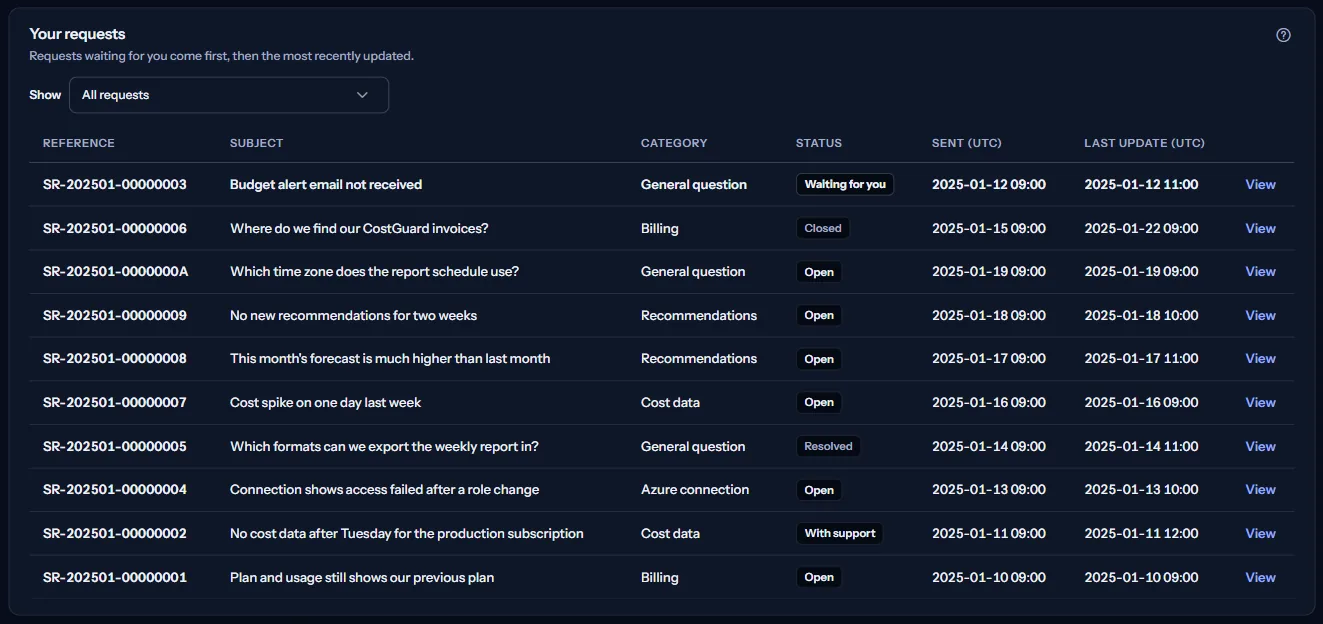Select subject 'No new recommendations for two weeks'
Viewport: 1323px width, 624px height.
point(353,315)
